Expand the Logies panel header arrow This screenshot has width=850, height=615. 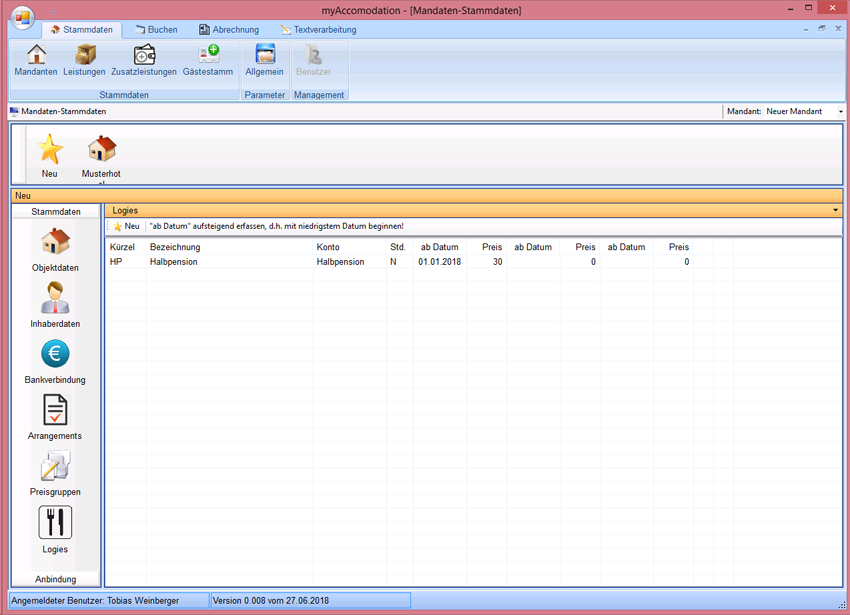point(835,211)
